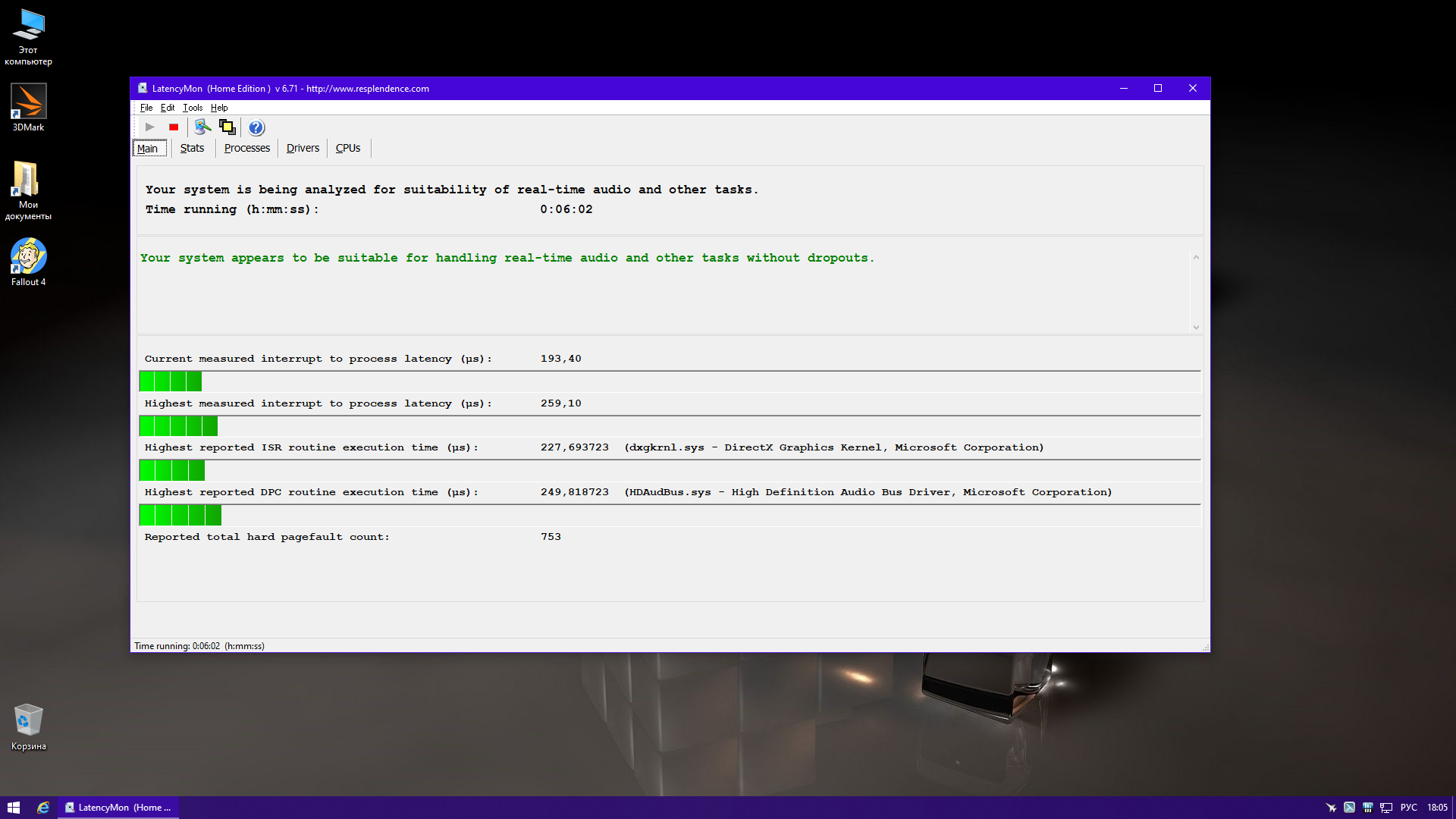This screenshot has height=819, width=1456.
Task: Open the options icon with computer and pencil
Action: tap(202, 127)
